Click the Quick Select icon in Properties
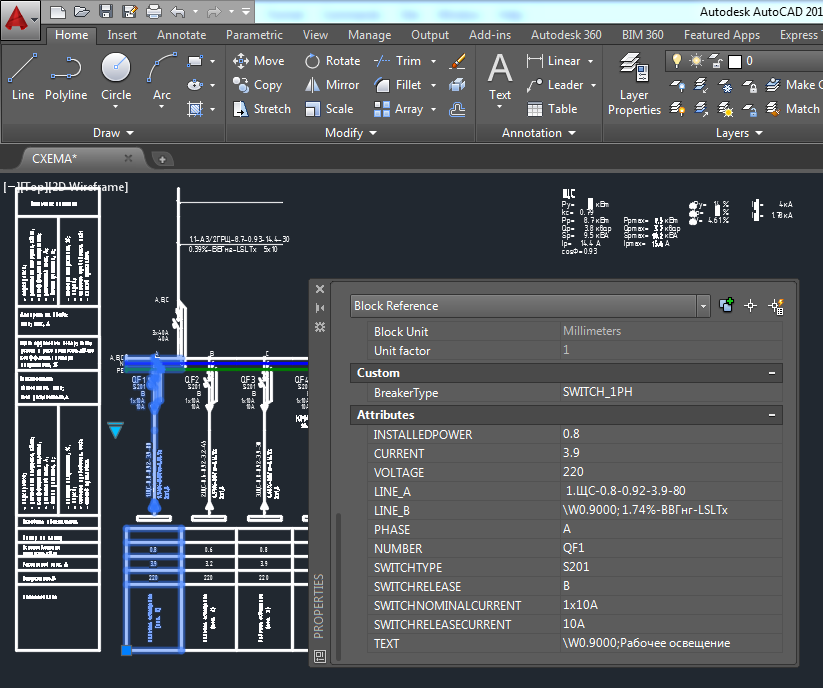Screen dimensions: 823x688 pyautogui.click(x=775, y=306)
